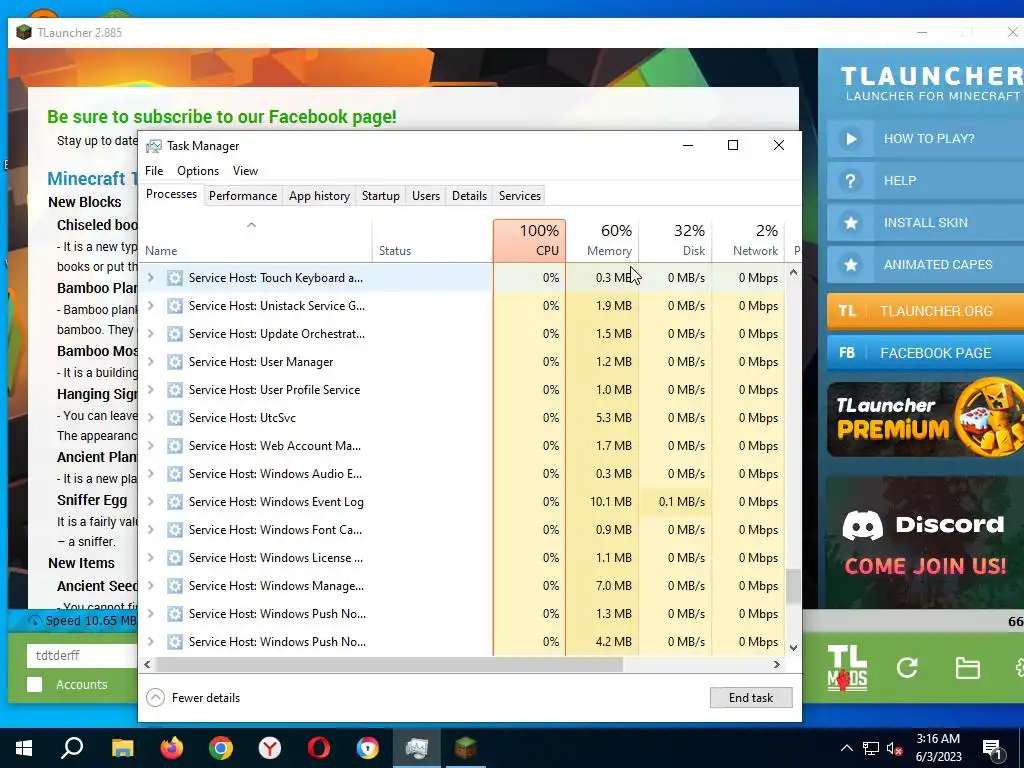Open the View menu in Task Manager
1024x768 pixels.
[x=246, y=170]
